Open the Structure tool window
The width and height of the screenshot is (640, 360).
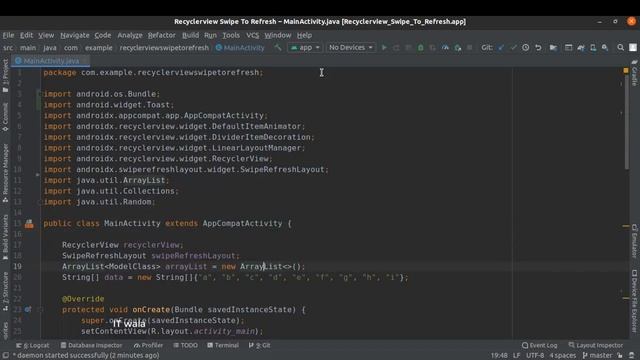click(5, 291)
